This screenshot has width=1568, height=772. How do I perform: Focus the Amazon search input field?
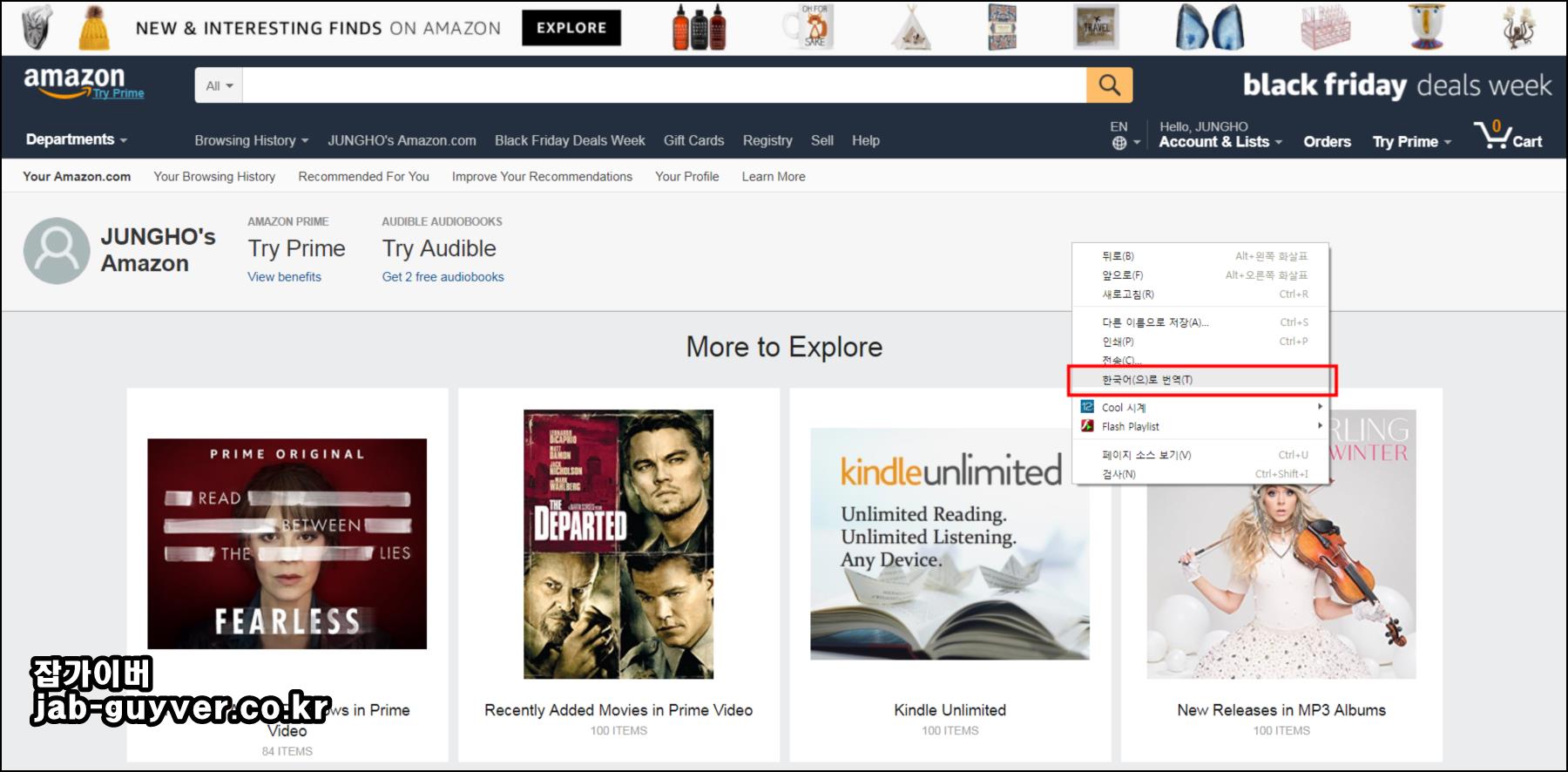[664, 85]
